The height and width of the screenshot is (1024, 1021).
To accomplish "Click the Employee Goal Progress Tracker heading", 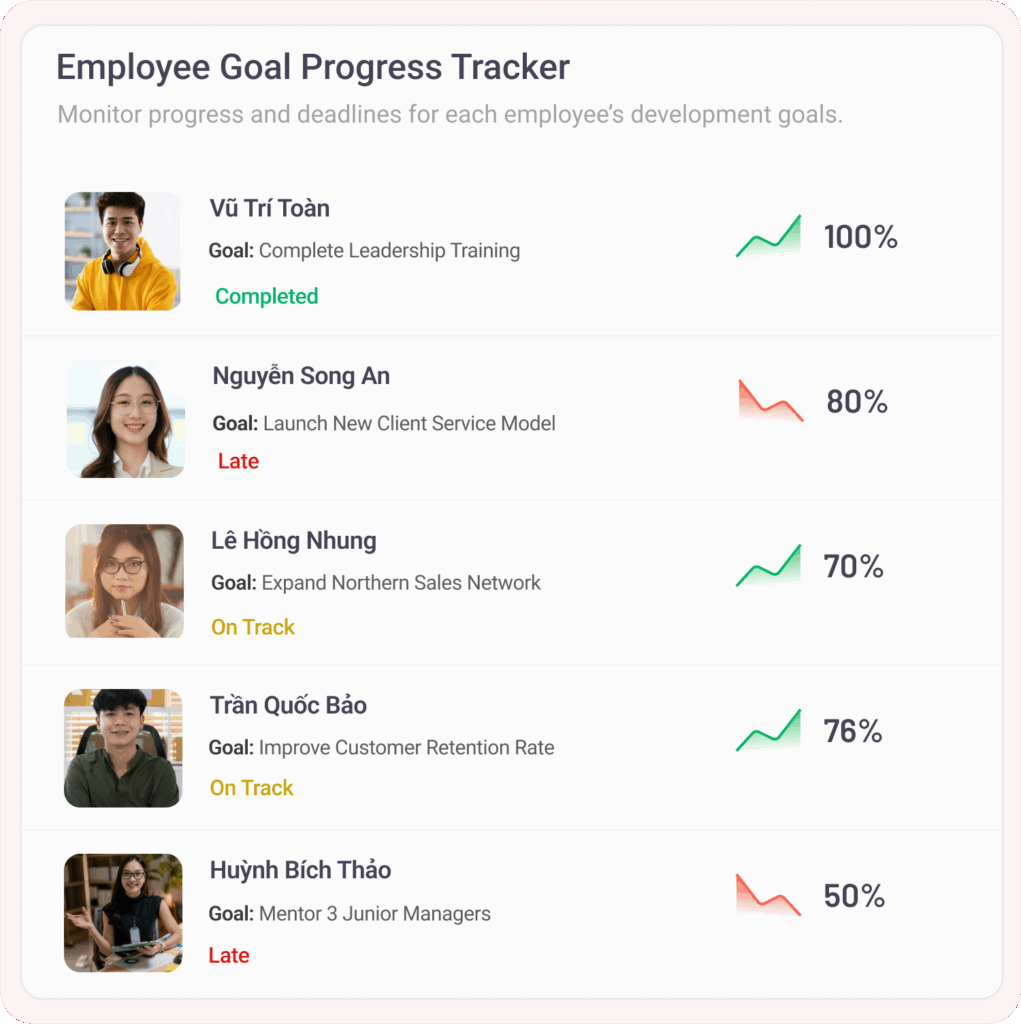I will [313, 67].
